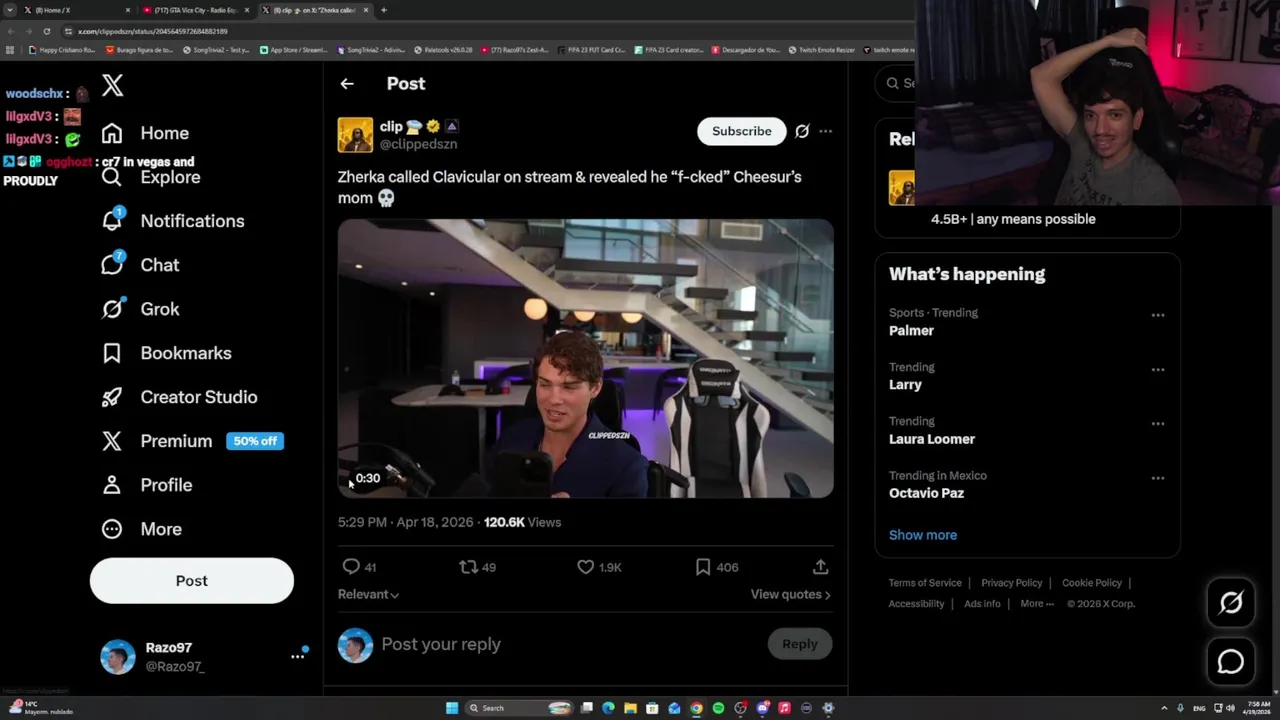Click the Razo97 account avatar at bottom left
Screen dimensions: 1280x720
(x=118, y=657)
